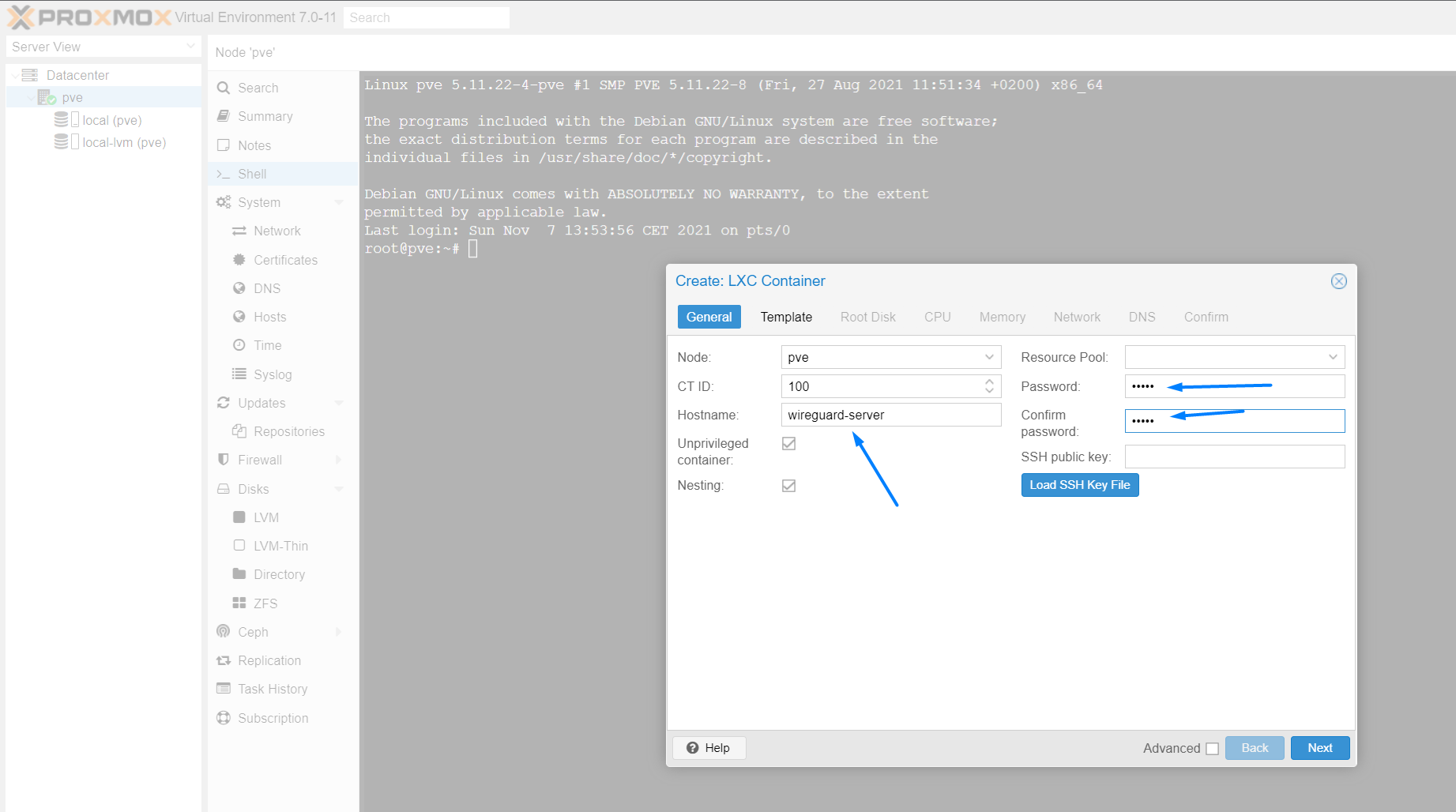Open the Help button
The width and height of the screenshot is (1456, 812).
pyautogui.click(x=709, y=748)
